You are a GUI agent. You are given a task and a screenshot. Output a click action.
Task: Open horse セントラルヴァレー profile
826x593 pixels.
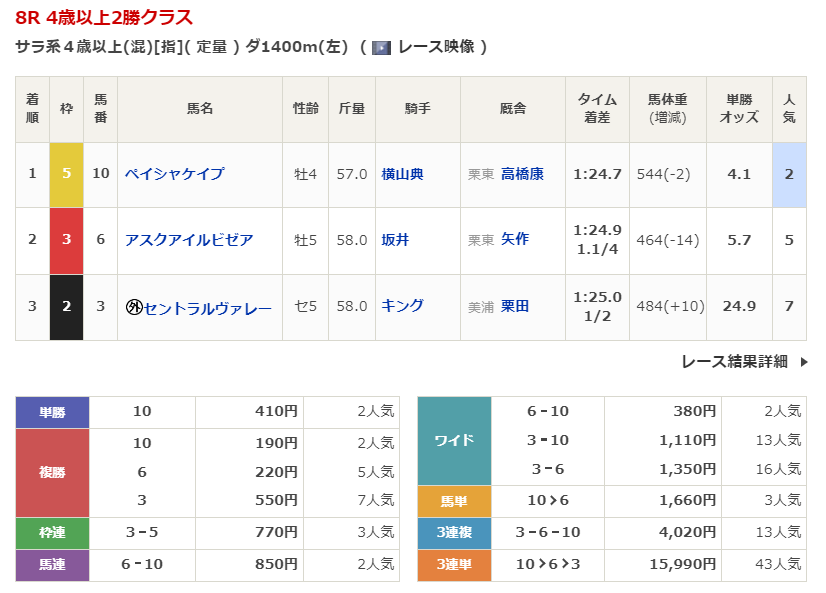point(208,307)
